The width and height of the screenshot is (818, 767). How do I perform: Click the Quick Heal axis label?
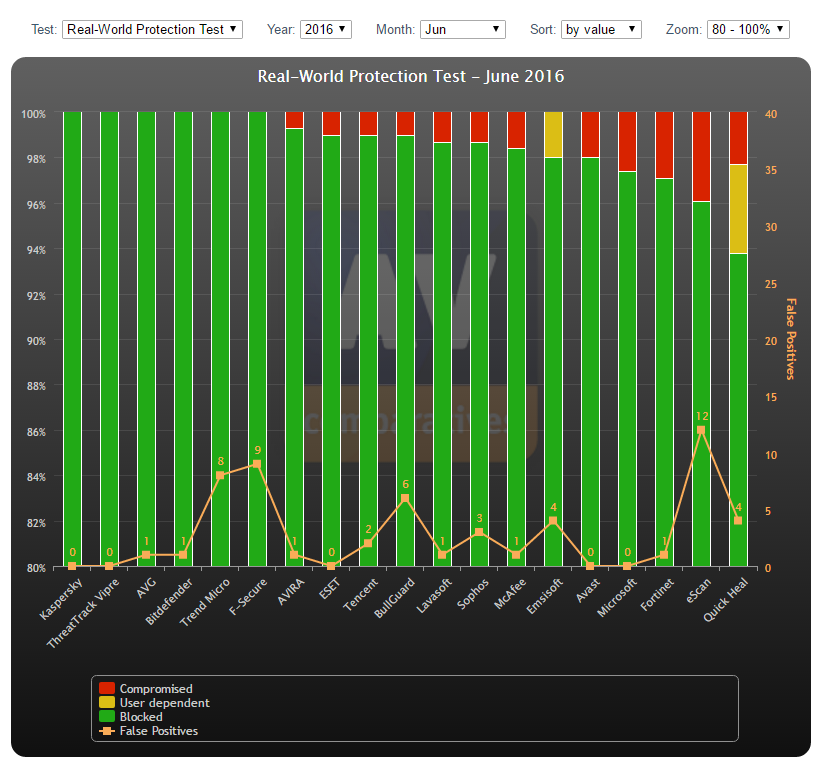point(726,600)
